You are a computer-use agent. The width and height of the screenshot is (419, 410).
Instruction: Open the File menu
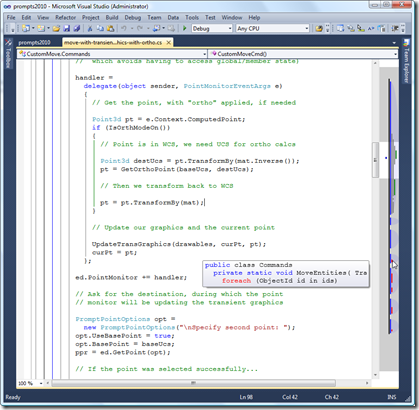tap(11, 17)
